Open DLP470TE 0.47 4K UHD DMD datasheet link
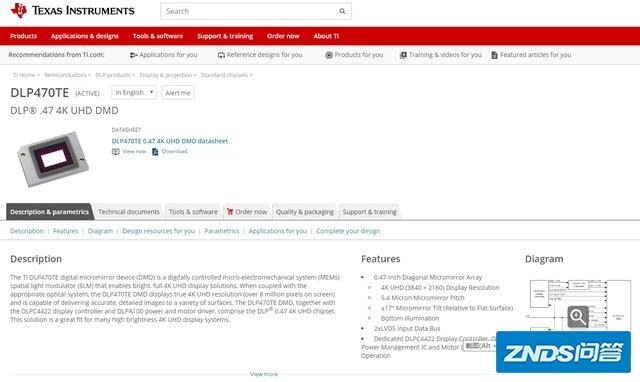This screenshot has width=640, height=382. pos(170,141)
